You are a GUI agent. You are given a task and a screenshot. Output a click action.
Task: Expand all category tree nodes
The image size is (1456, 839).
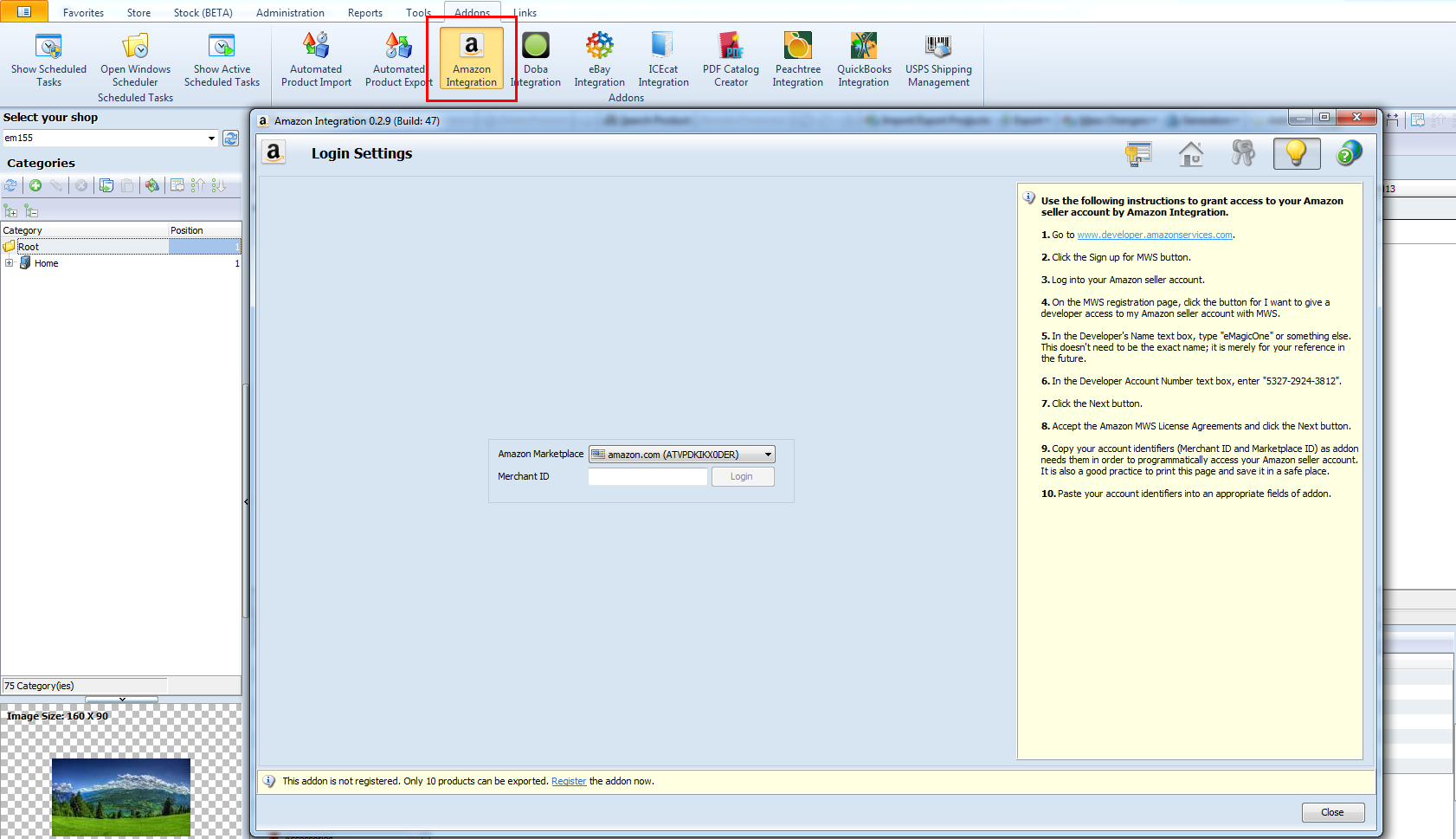[x=10, y=210]
